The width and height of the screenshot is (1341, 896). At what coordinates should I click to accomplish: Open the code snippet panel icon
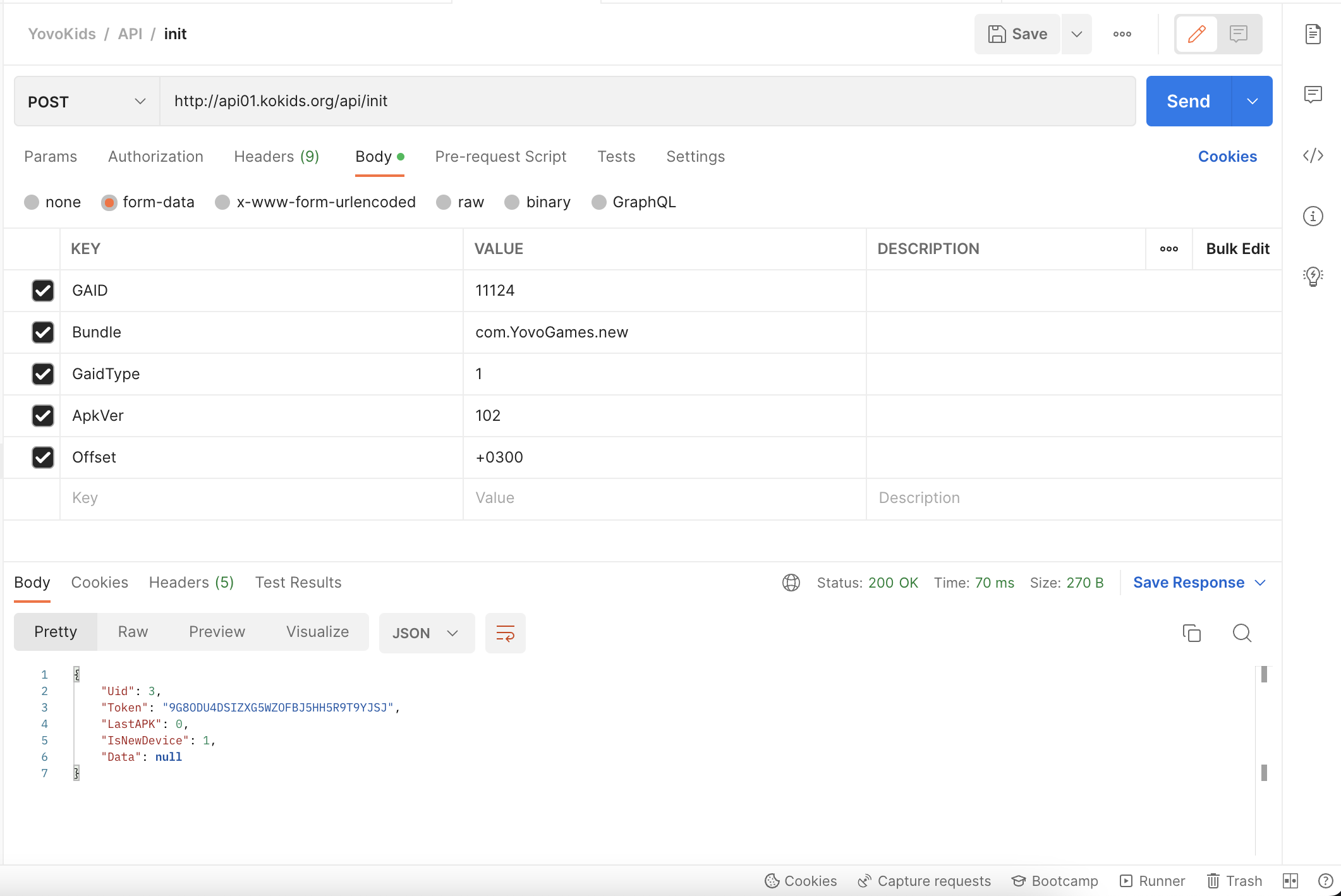click(x=1313, y=155)
